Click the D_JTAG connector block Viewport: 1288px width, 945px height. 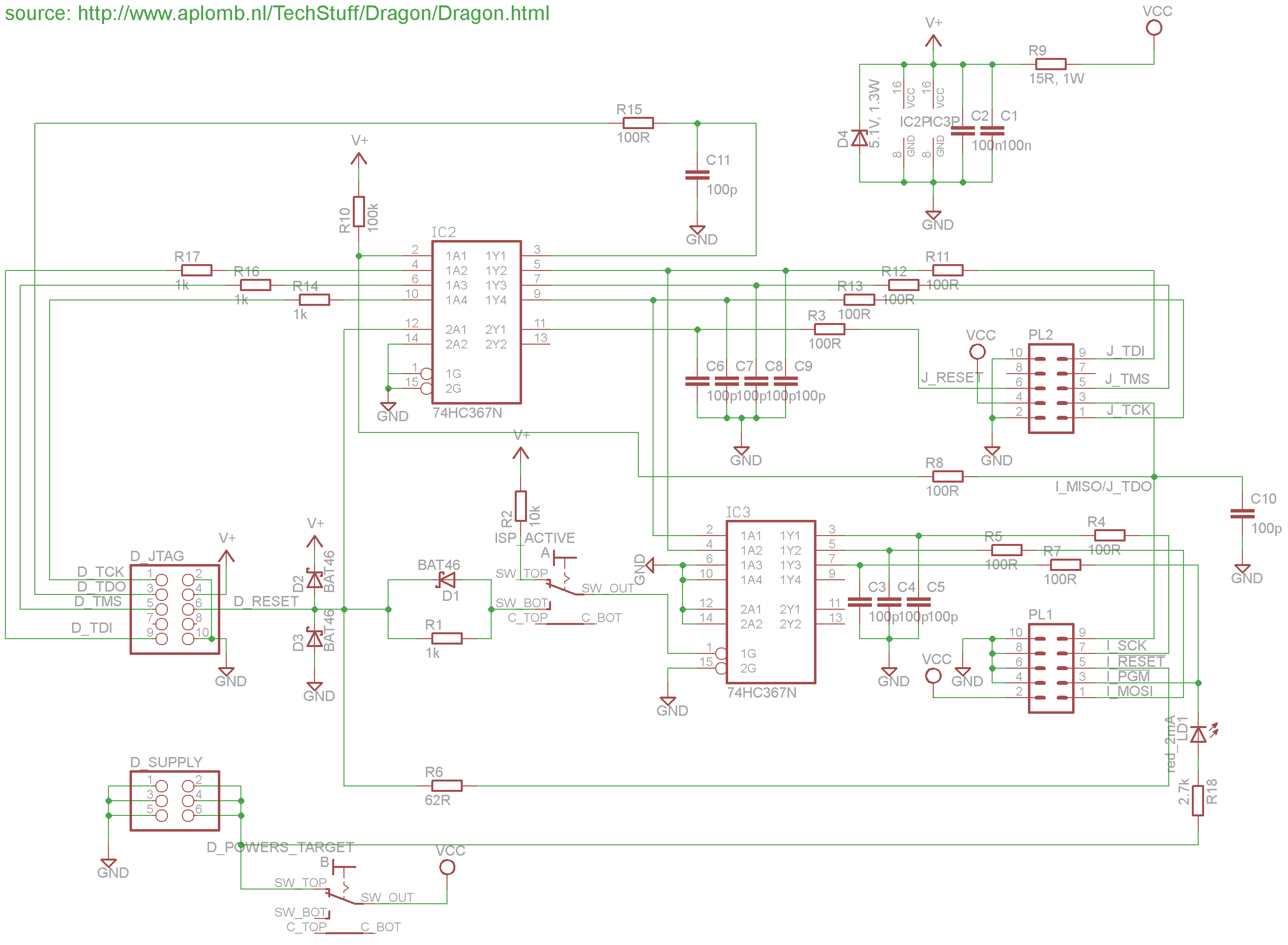(174, 609)
